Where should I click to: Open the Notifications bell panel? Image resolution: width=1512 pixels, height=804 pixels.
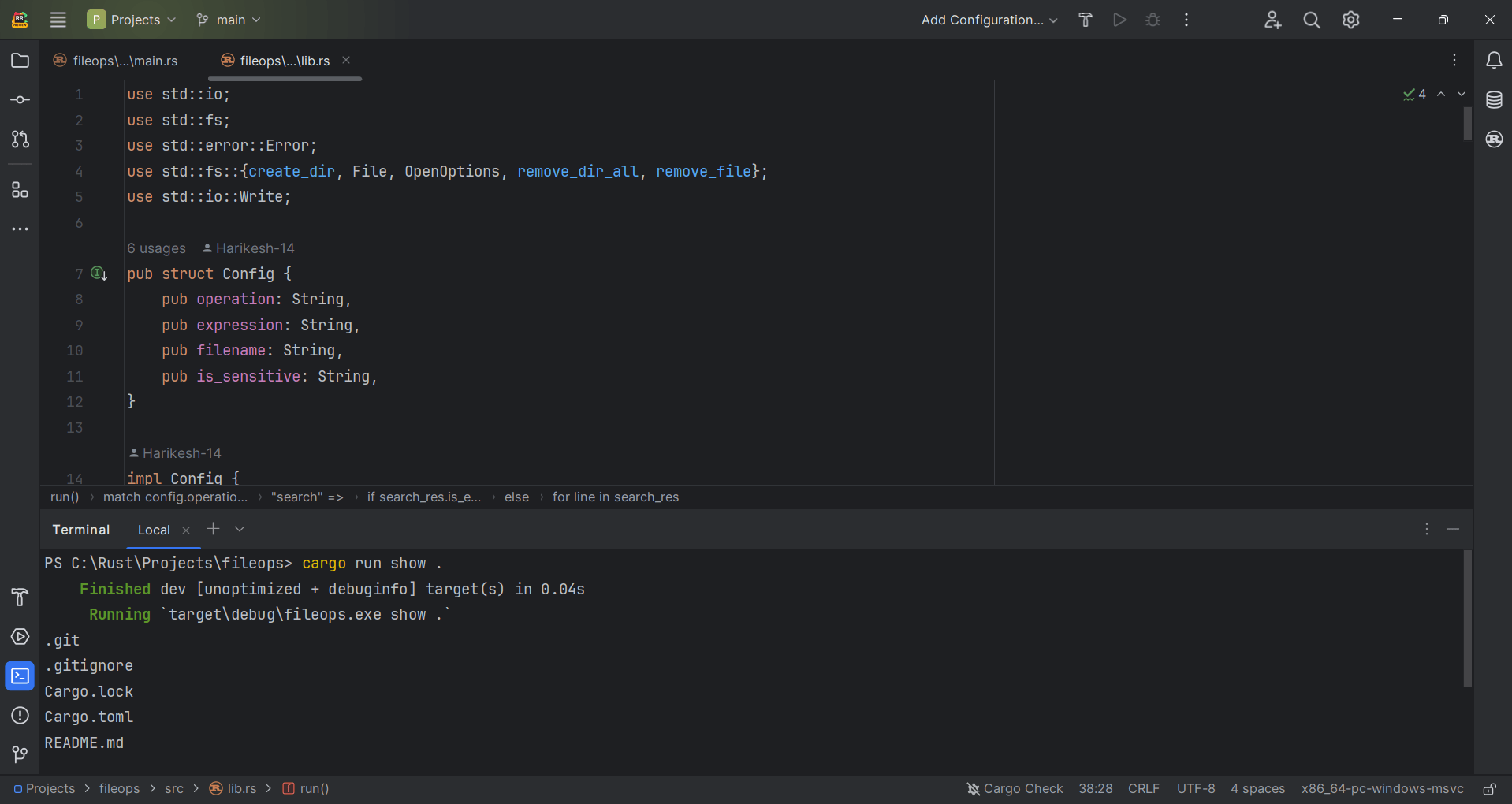(1494, 61)
